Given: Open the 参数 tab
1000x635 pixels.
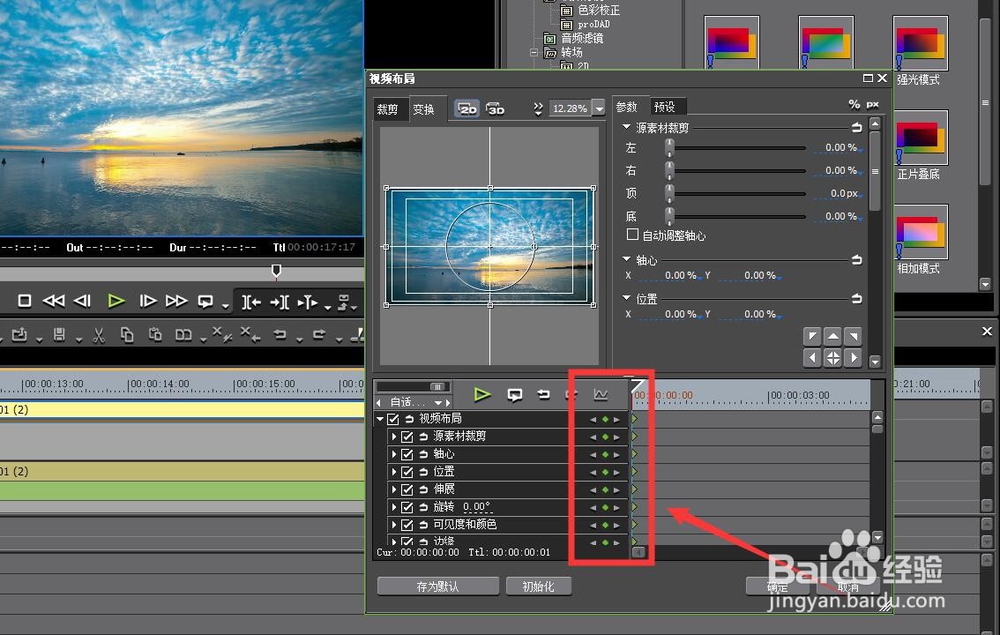Looking at the screenshot, I should tap(627, 106).
